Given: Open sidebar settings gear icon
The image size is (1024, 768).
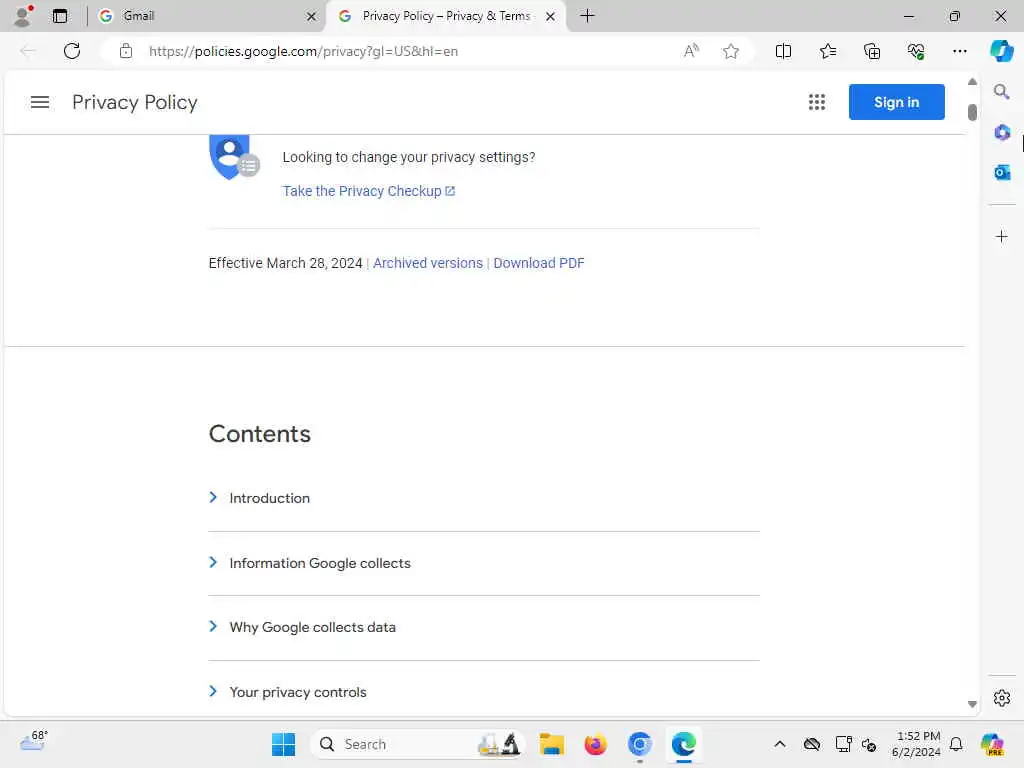Looking at the screenshot, I should [1002, 698].
